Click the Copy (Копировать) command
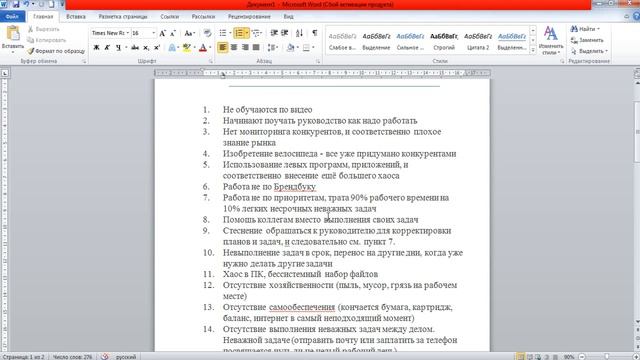Image resolution: width=640 pixels, height=360 pixels. pyautogui.click(x=47, y=40)
